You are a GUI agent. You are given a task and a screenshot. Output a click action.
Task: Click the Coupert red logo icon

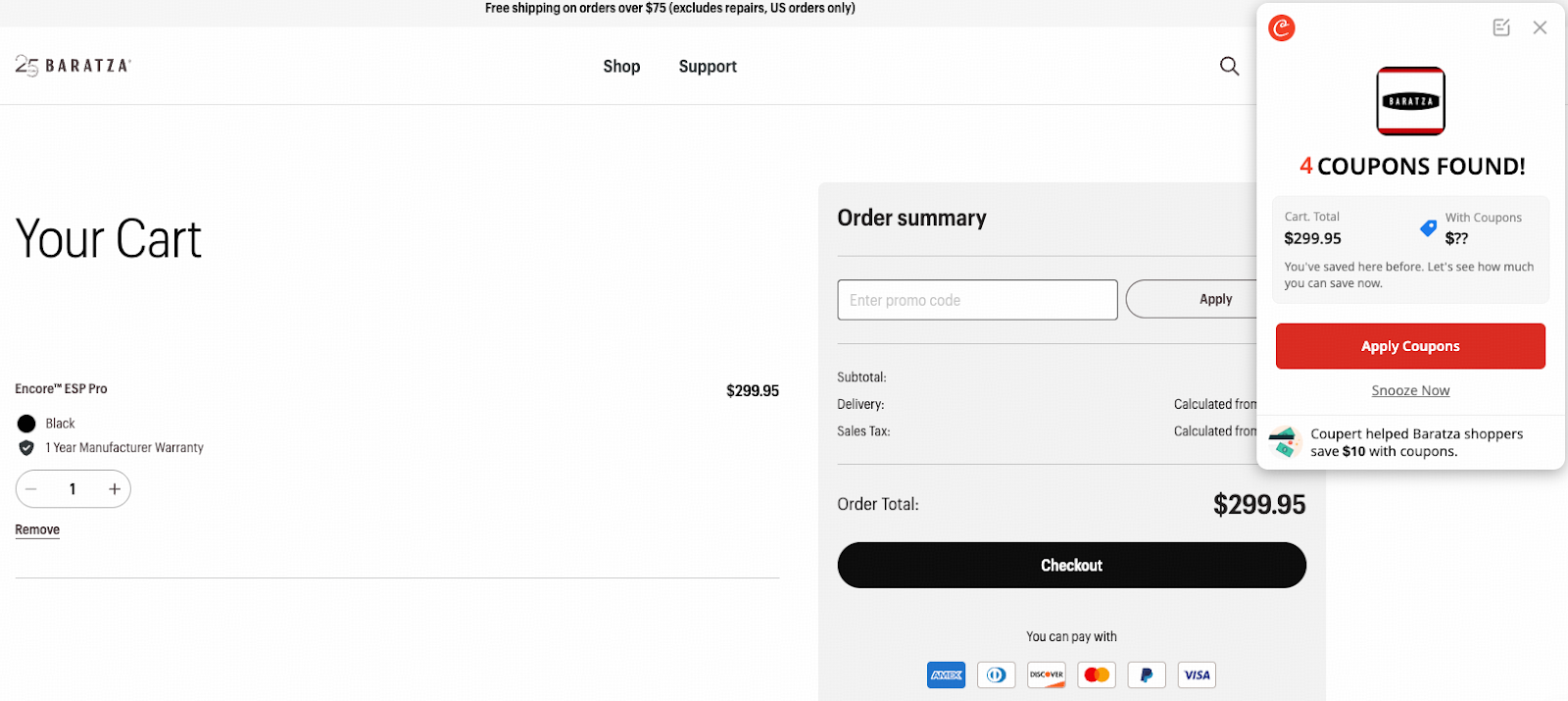(1282, 27)
